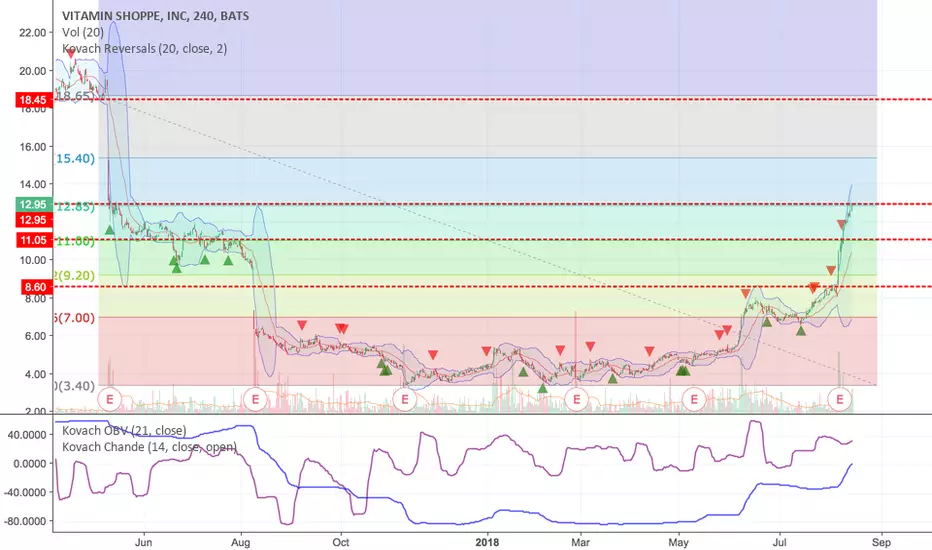The height and width of the screenshot is (550, 932).
Task: Select the earnings E marker between Oct and 2018
Action: point(405,399)
